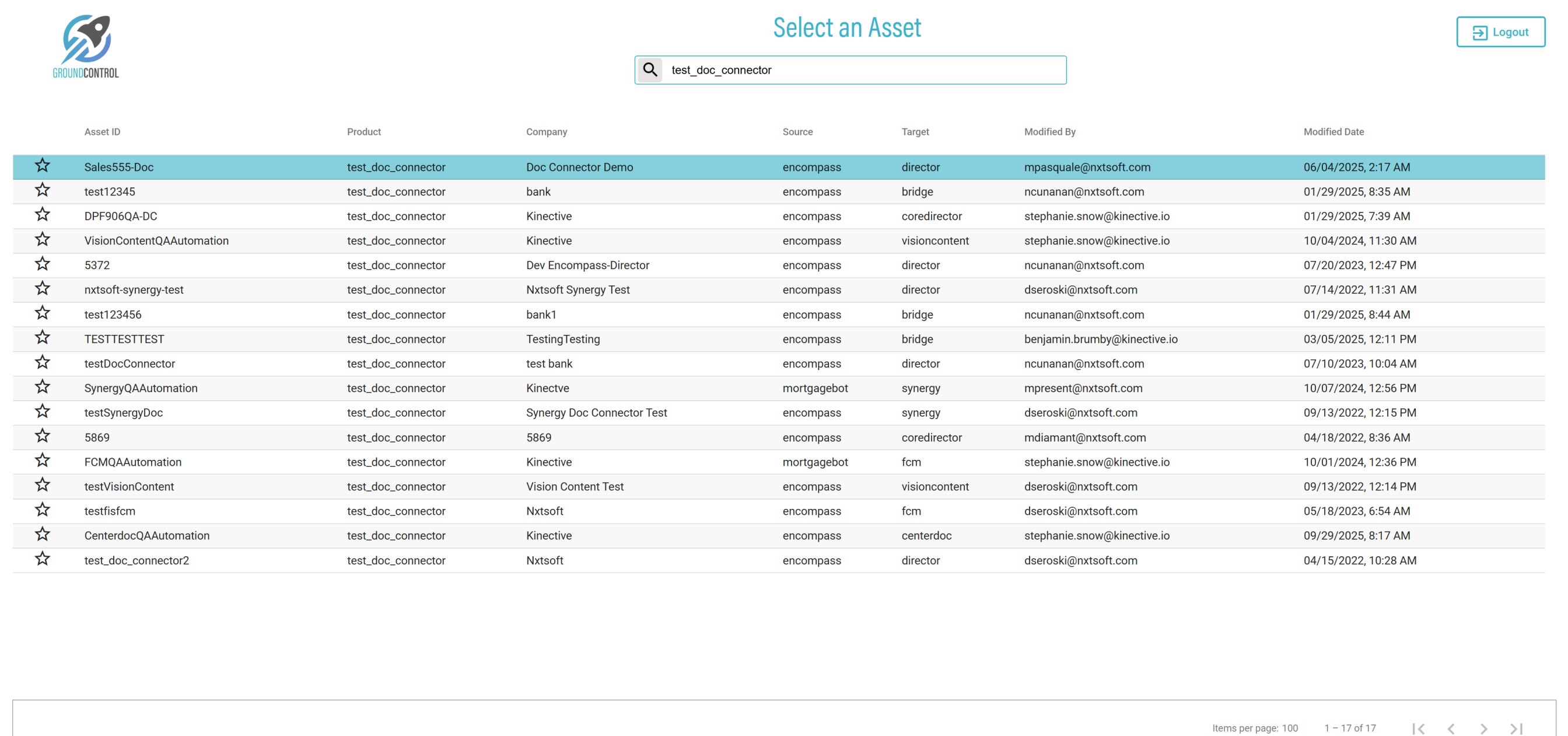
Task: Go to the first page of results
Action: (1418, 728)
